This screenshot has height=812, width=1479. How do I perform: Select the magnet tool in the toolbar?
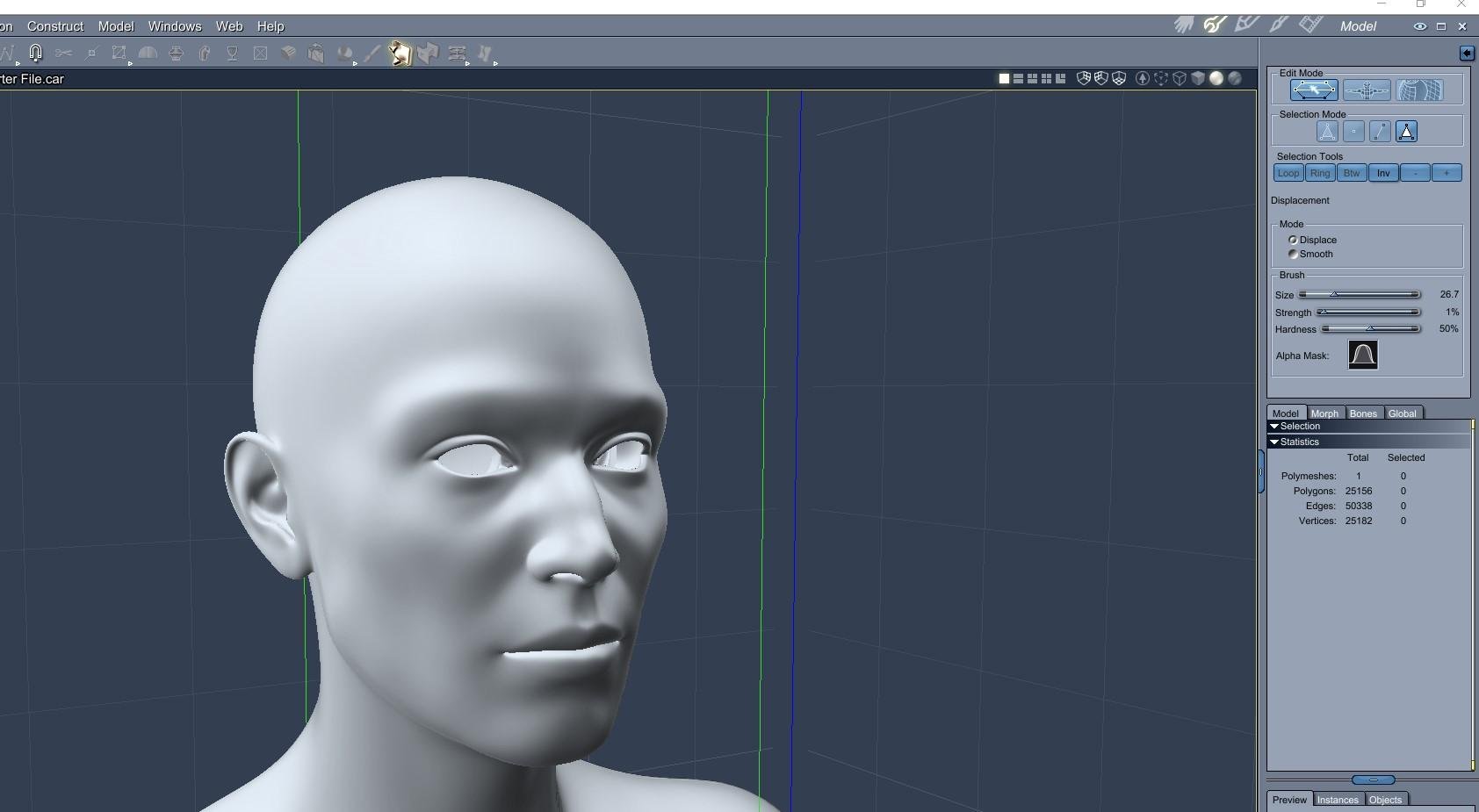click(35, 54)
